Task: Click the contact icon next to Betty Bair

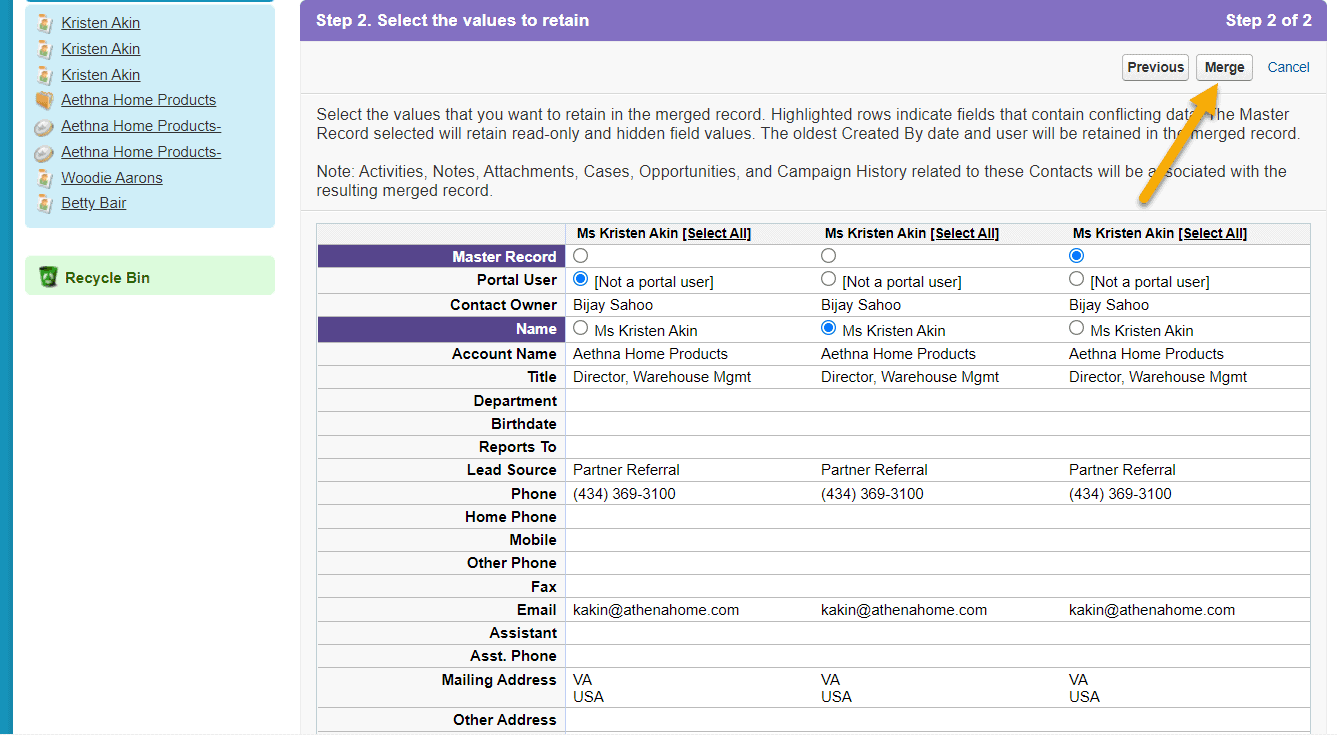Action: pos(44,202)
